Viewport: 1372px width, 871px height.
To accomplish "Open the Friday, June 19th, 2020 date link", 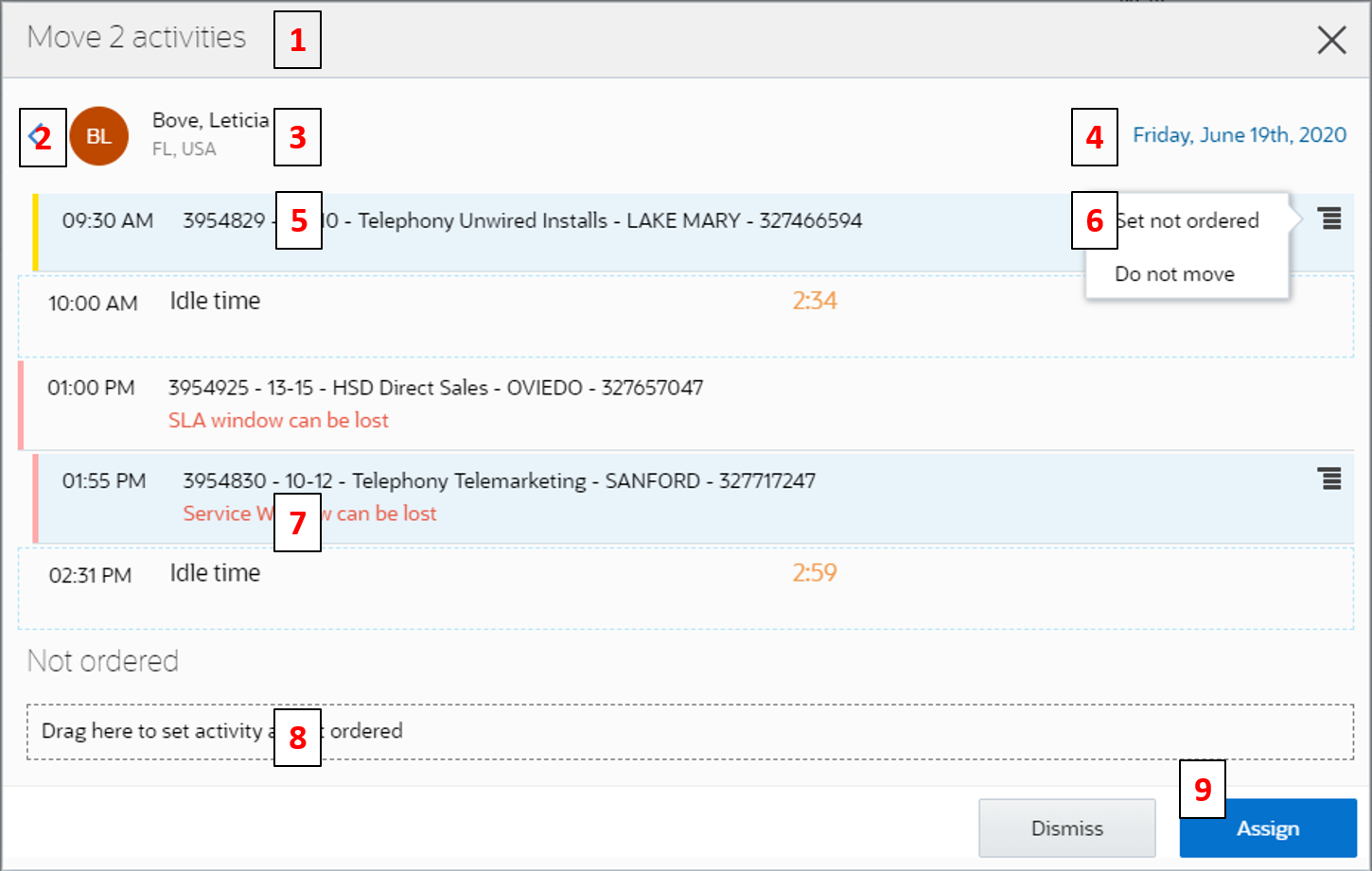I will (1240, 134).
